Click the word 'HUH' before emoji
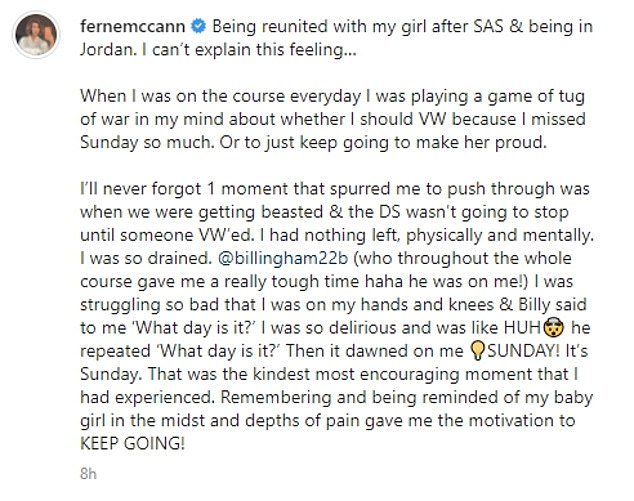 (x=522, y=328)
